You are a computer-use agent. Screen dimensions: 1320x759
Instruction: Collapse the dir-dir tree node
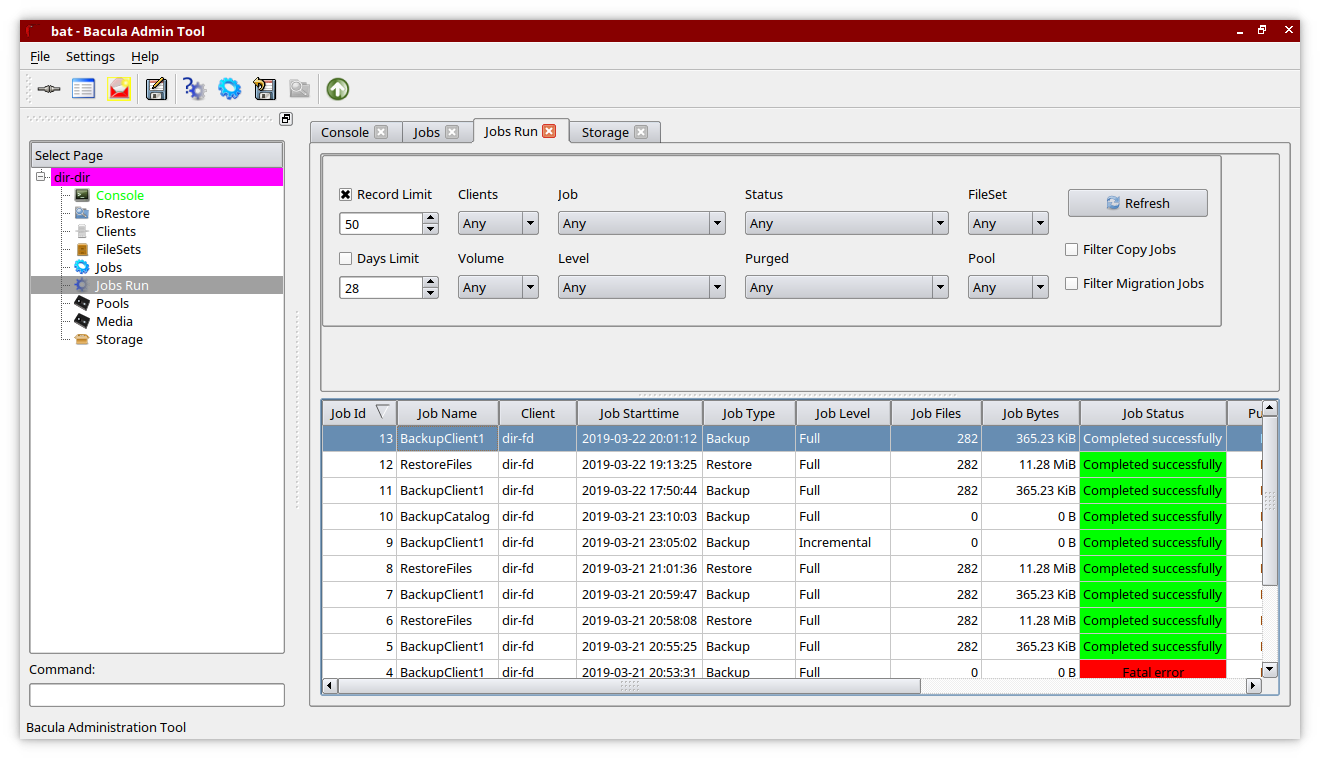tap(41, 177)
